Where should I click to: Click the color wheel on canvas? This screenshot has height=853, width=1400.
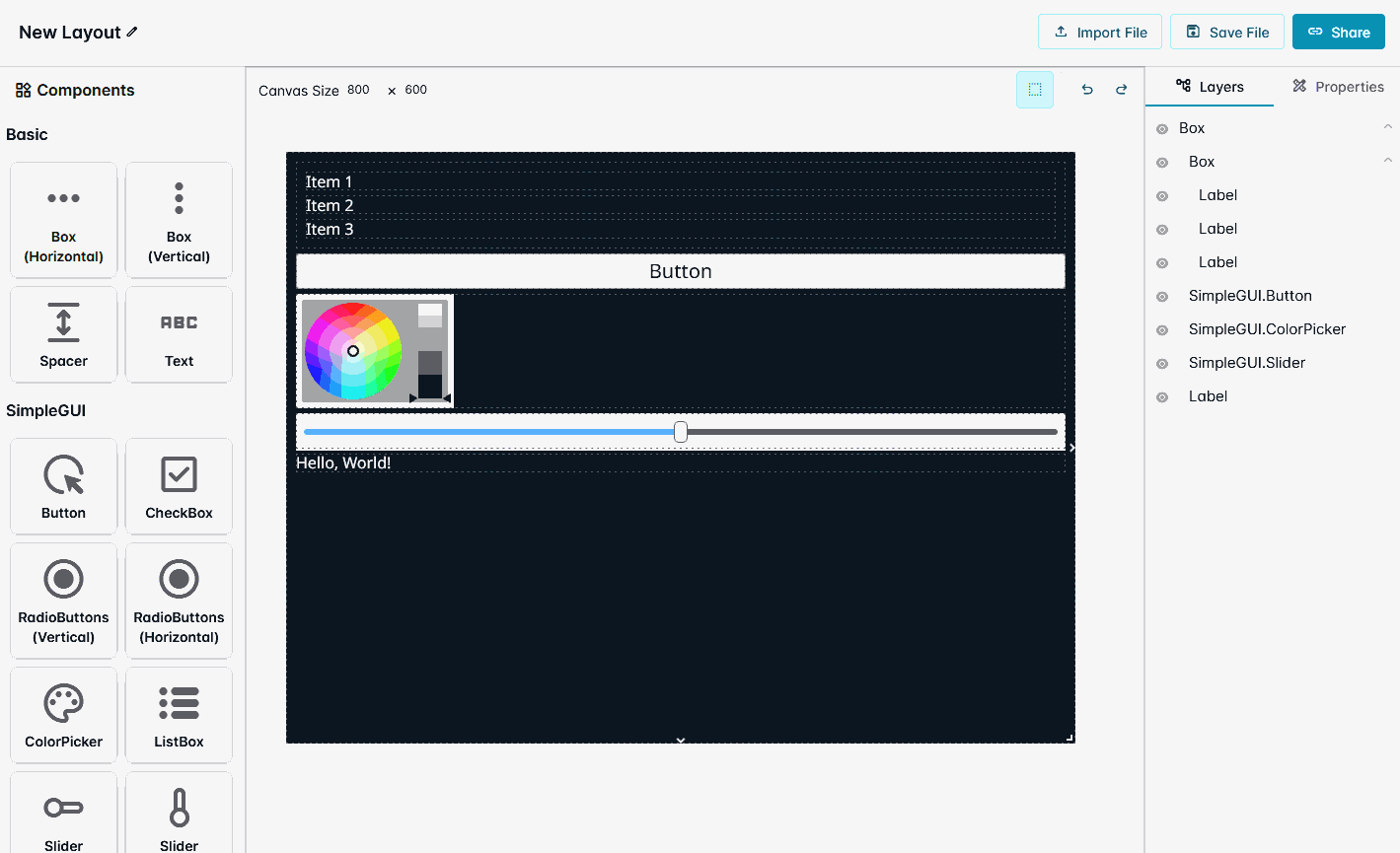coord(353,351)
